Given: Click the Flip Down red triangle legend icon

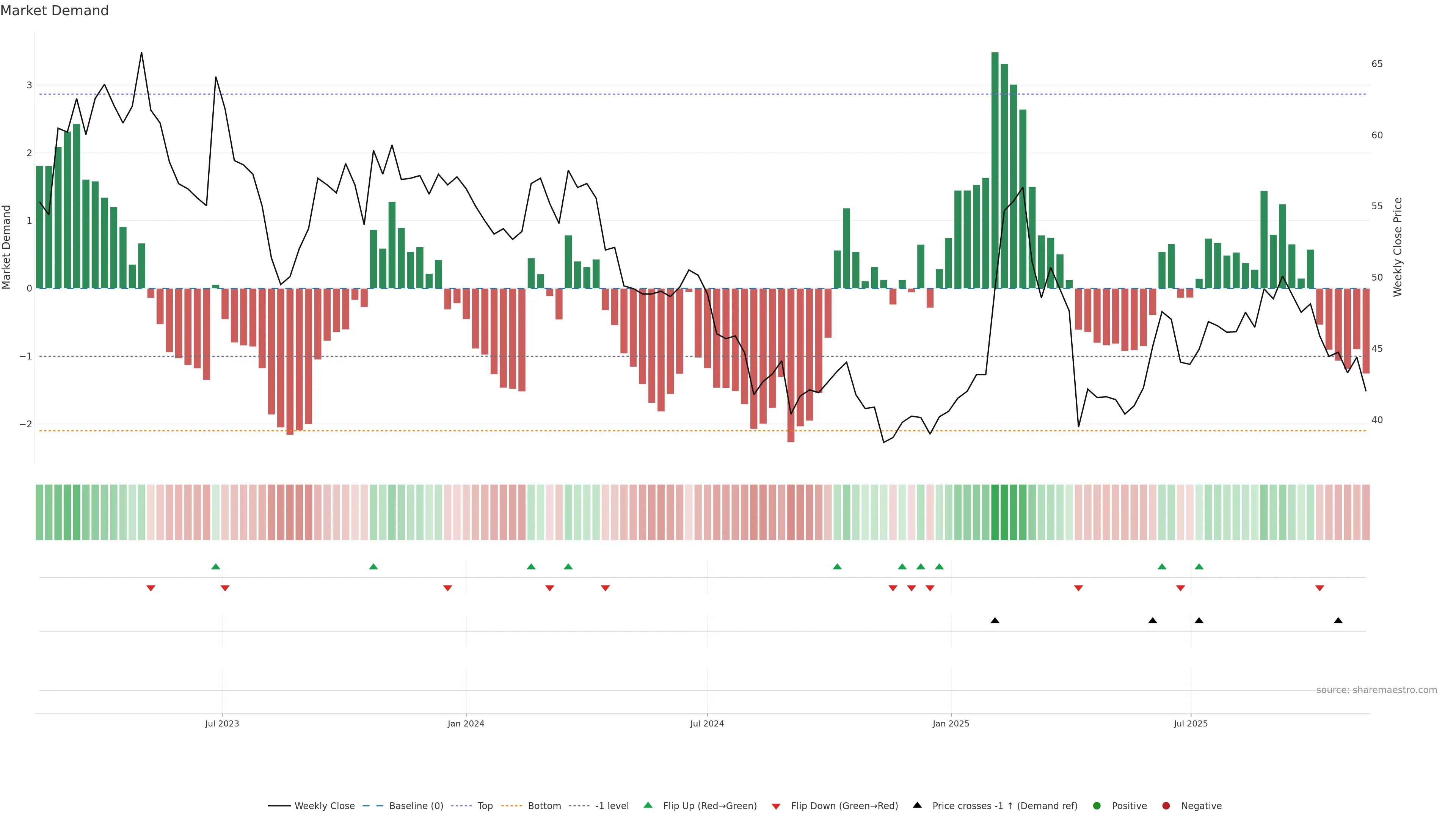Looking at the screenshot, I should tap(776, 806).
